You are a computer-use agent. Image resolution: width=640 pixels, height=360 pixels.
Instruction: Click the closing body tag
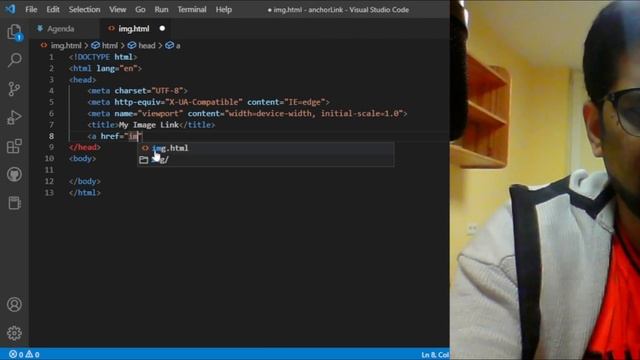(84, 181)
